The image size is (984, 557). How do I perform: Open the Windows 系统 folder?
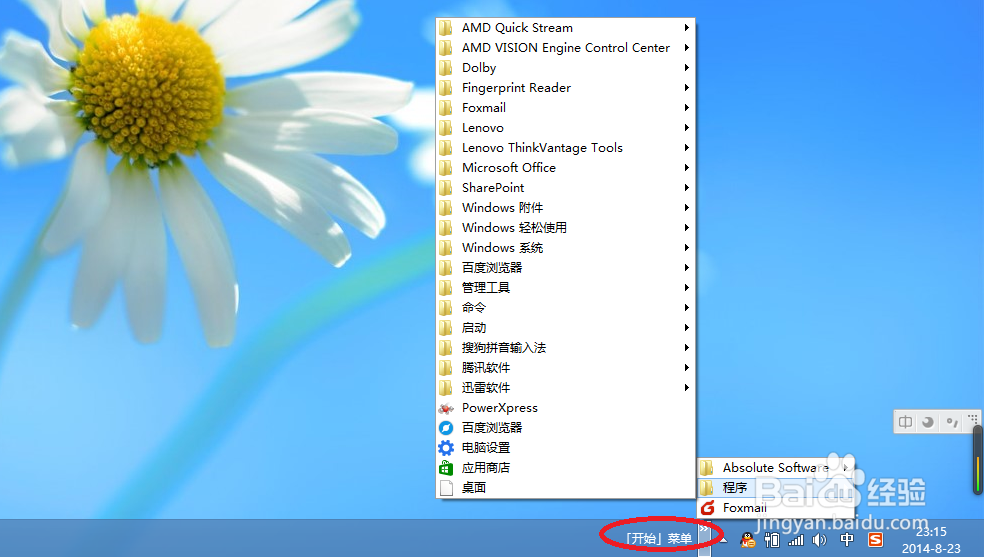click(x=565, y=248)
